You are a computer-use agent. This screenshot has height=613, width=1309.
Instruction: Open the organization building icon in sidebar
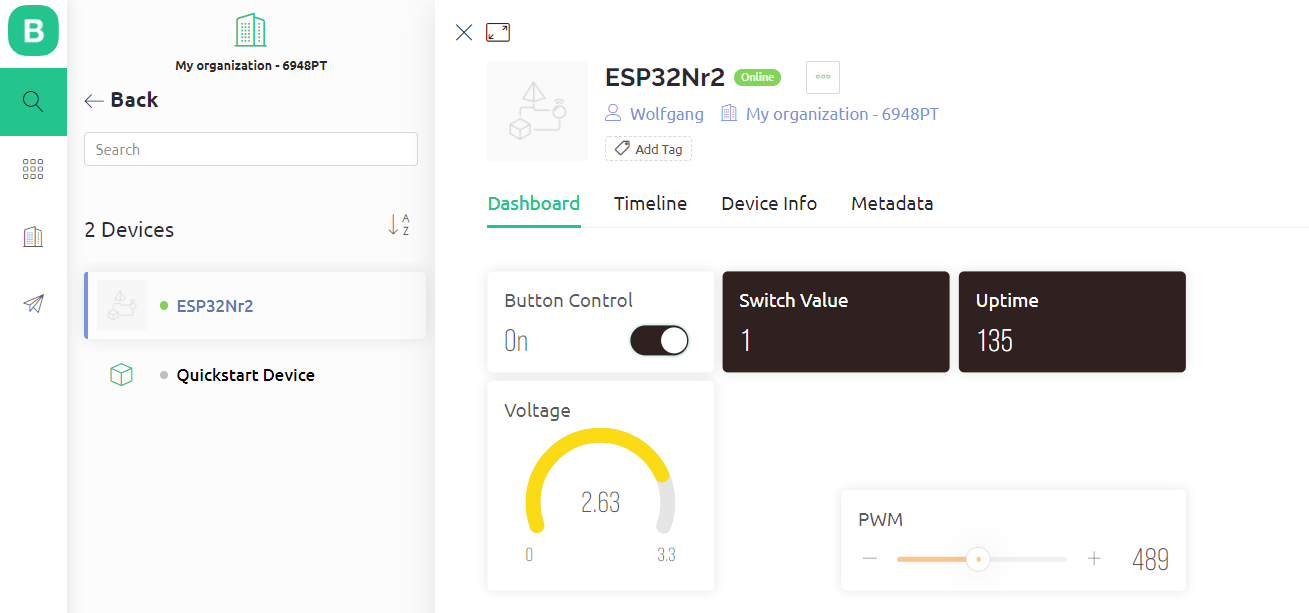[x=33, y=237]
